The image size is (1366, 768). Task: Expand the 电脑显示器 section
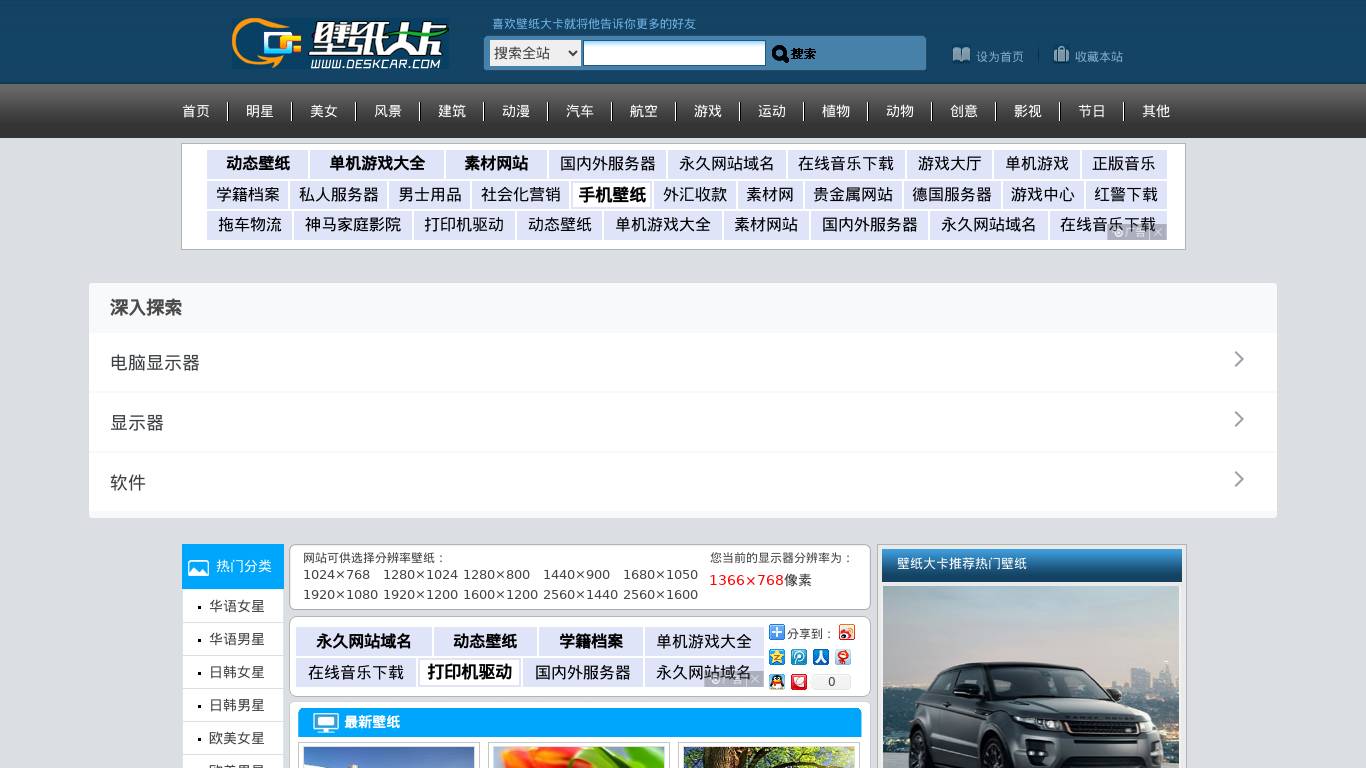tap(1239, 359)
